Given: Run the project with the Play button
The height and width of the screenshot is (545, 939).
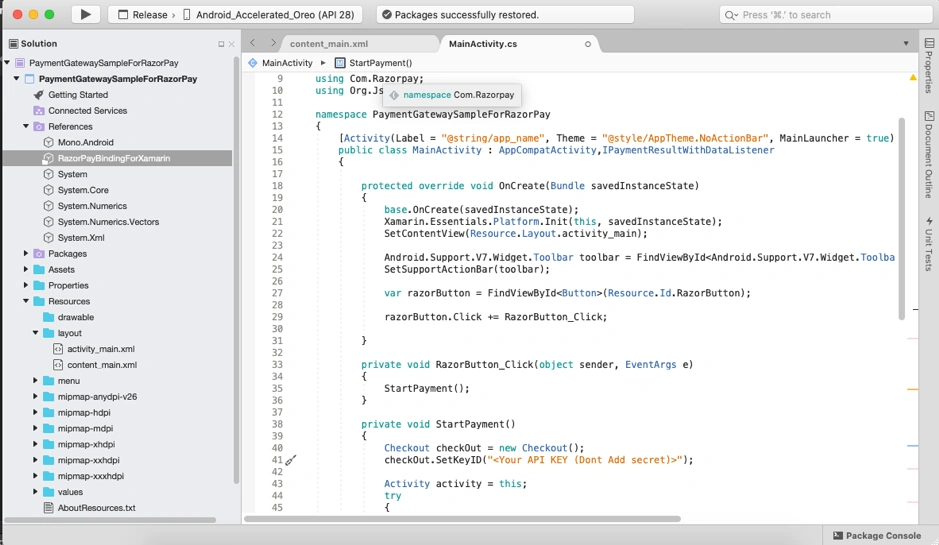Looking at the screenshot, I should click(86, 14).
